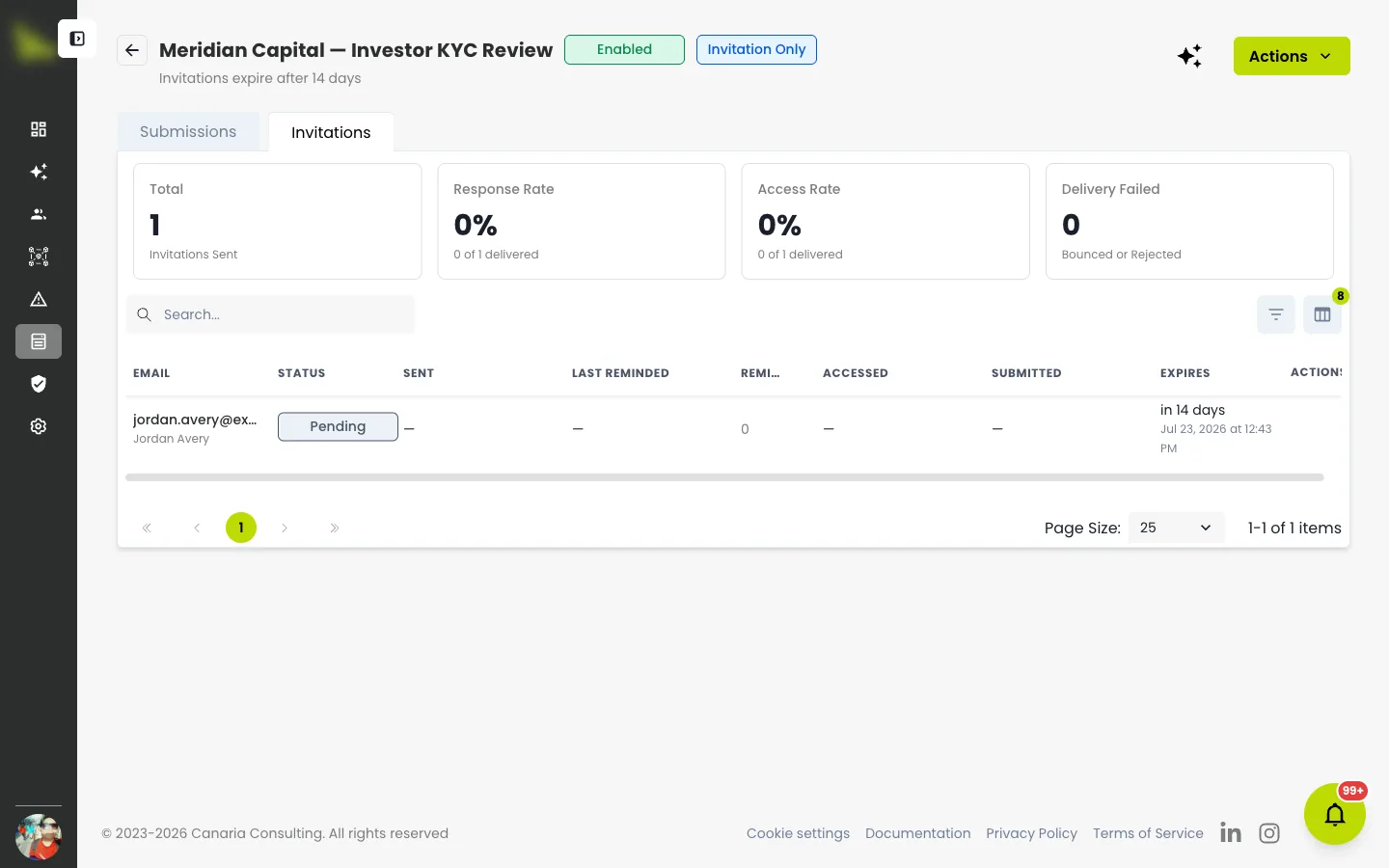
Task: Sort by the ACCESSED column header
Action: 856,373
